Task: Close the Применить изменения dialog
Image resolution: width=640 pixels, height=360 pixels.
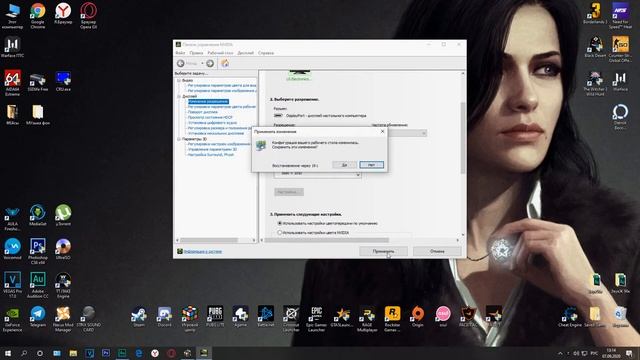Action: click(x=382, y=131)
